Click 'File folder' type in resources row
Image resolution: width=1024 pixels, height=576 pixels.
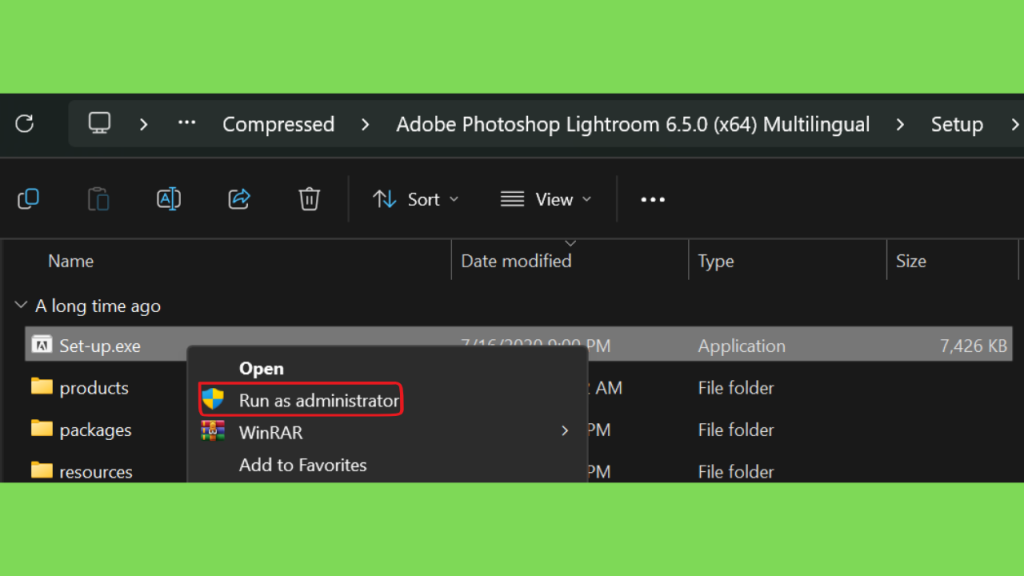pos(735,472)
